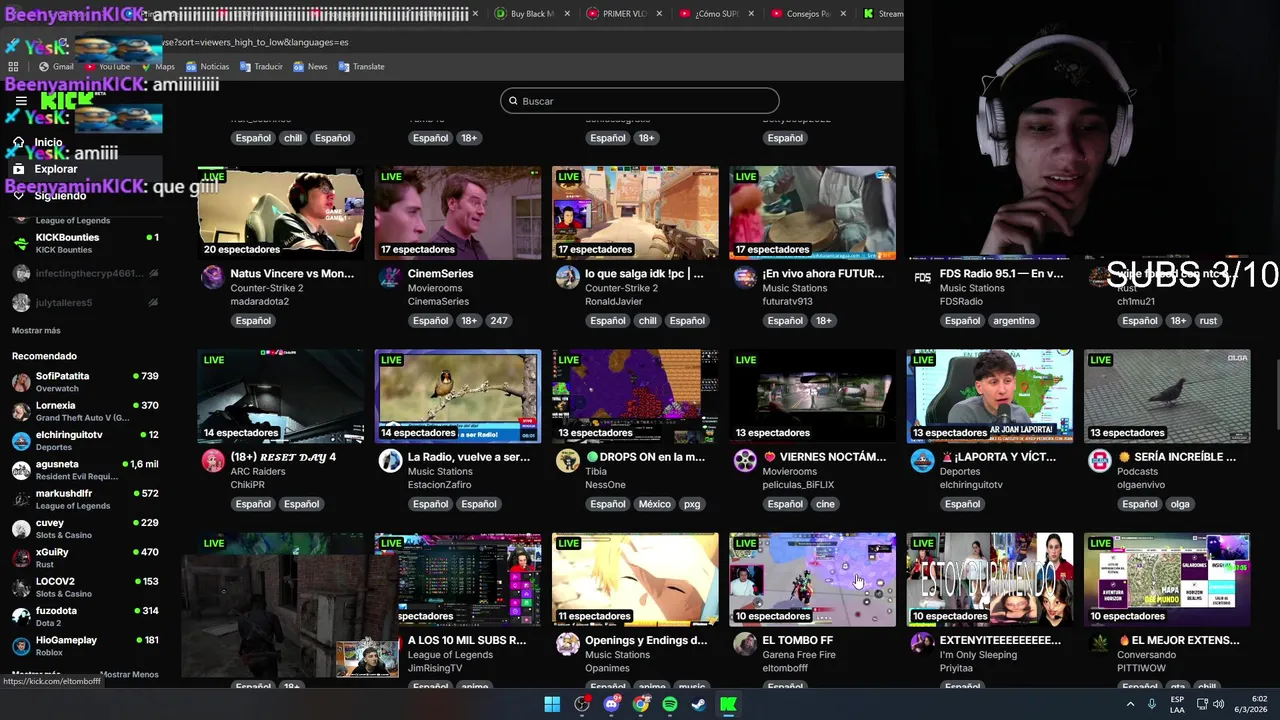The height and width of the screenshot is (720, 1280).
Task: Open ¡LAPORTA Y VÍCT stream thumbnail
Action: click(990, 396)
